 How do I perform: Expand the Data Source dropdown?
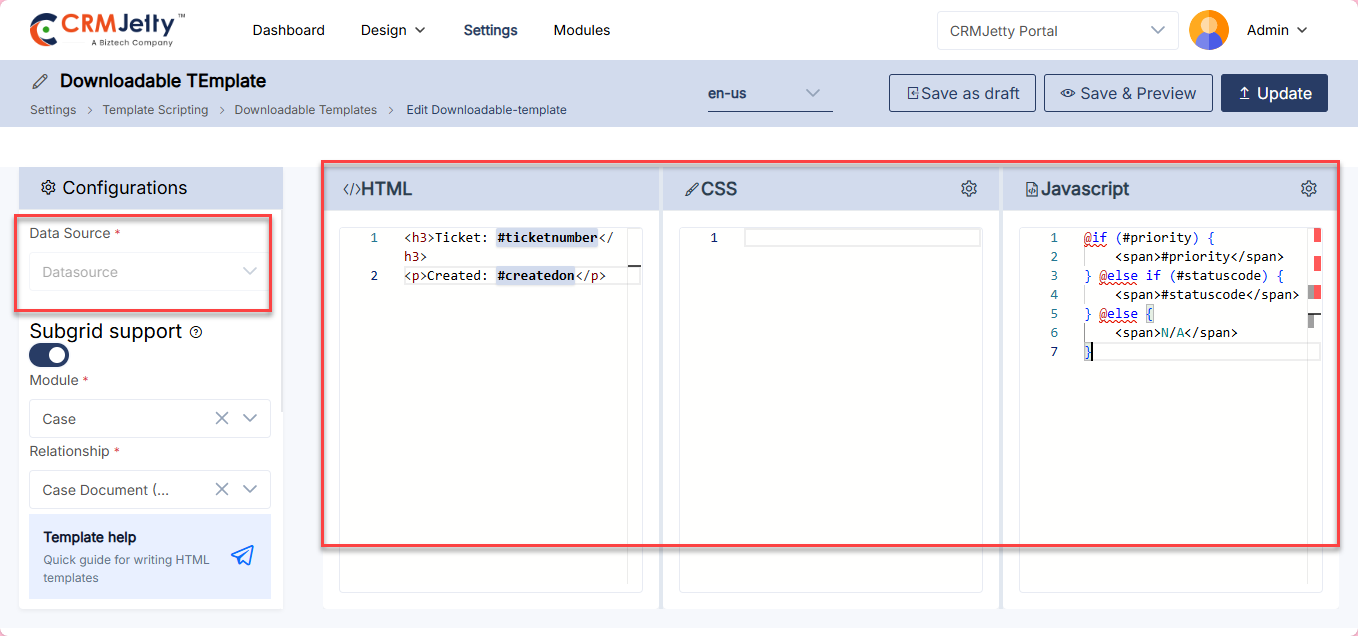pyautogui.click(x=150, y=272)
